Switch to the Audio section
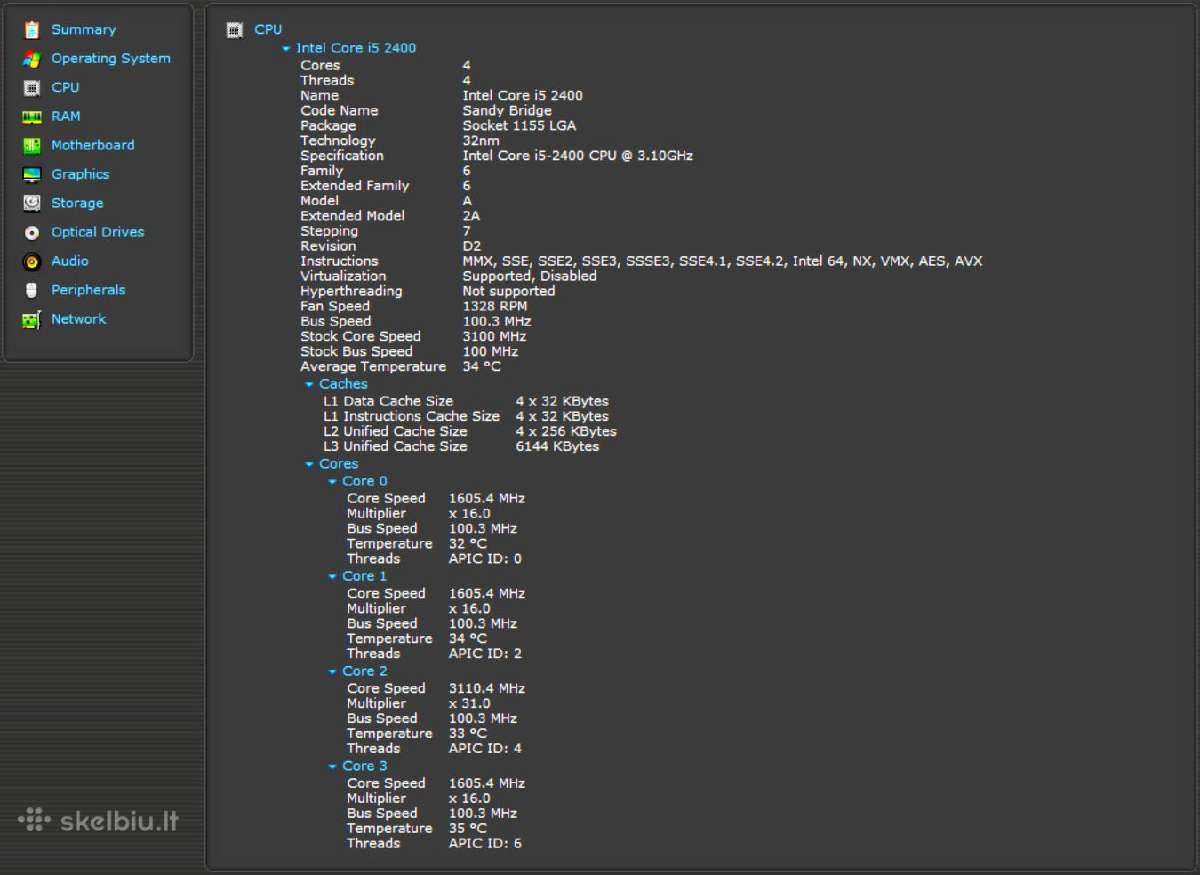 coord(70,261)
